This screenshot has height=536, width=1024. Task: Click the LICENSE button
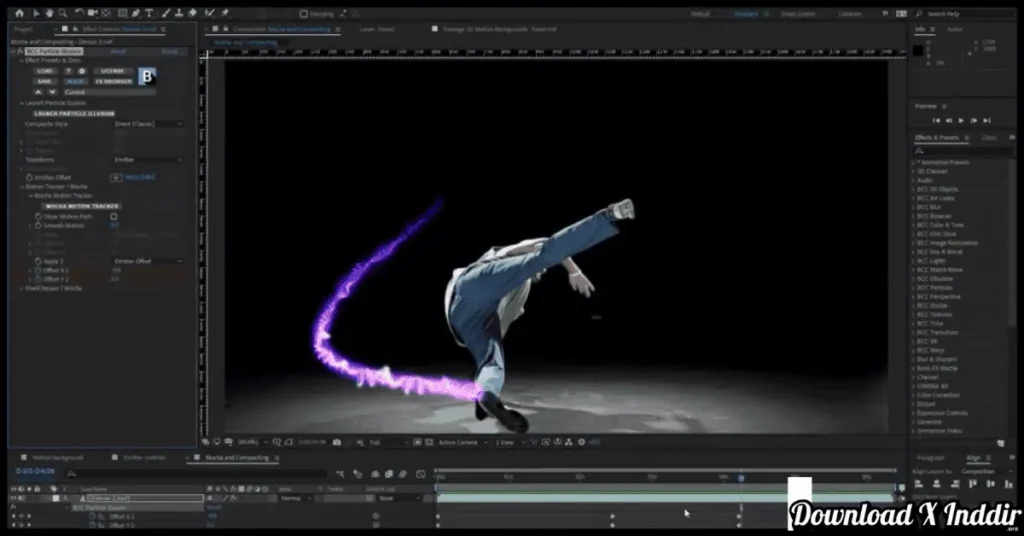(112, 71)
